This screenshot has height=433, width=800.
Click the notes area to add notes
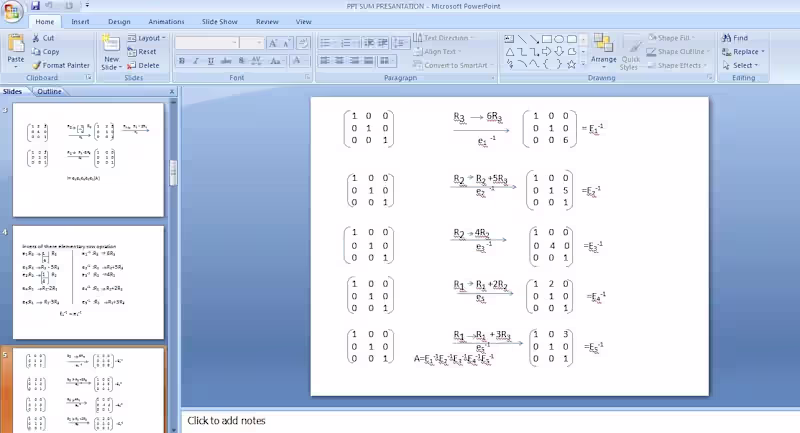(490, 421)
